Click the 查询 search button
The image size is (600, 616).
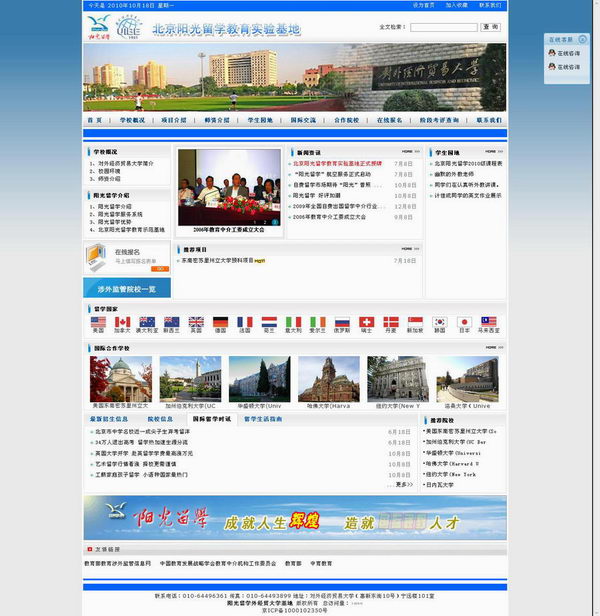tap(490, 27)
